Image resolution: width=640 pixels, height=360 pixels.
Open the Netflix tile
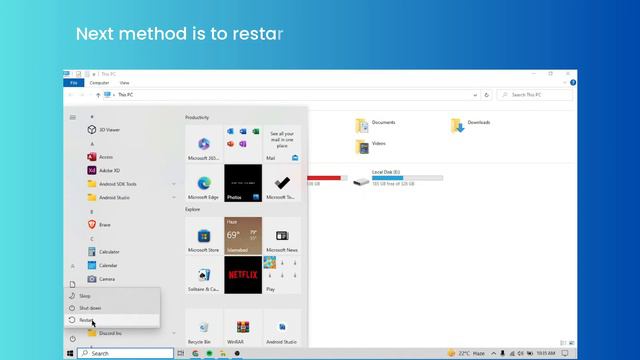click(x=243, y=275)
